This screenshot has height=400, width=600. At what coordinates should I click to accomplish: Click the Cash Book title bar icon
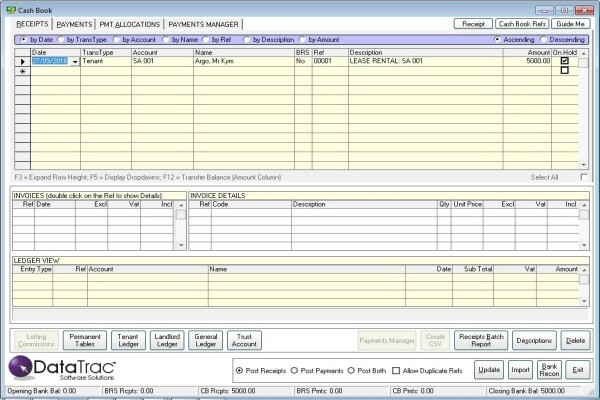pos(11,10)
